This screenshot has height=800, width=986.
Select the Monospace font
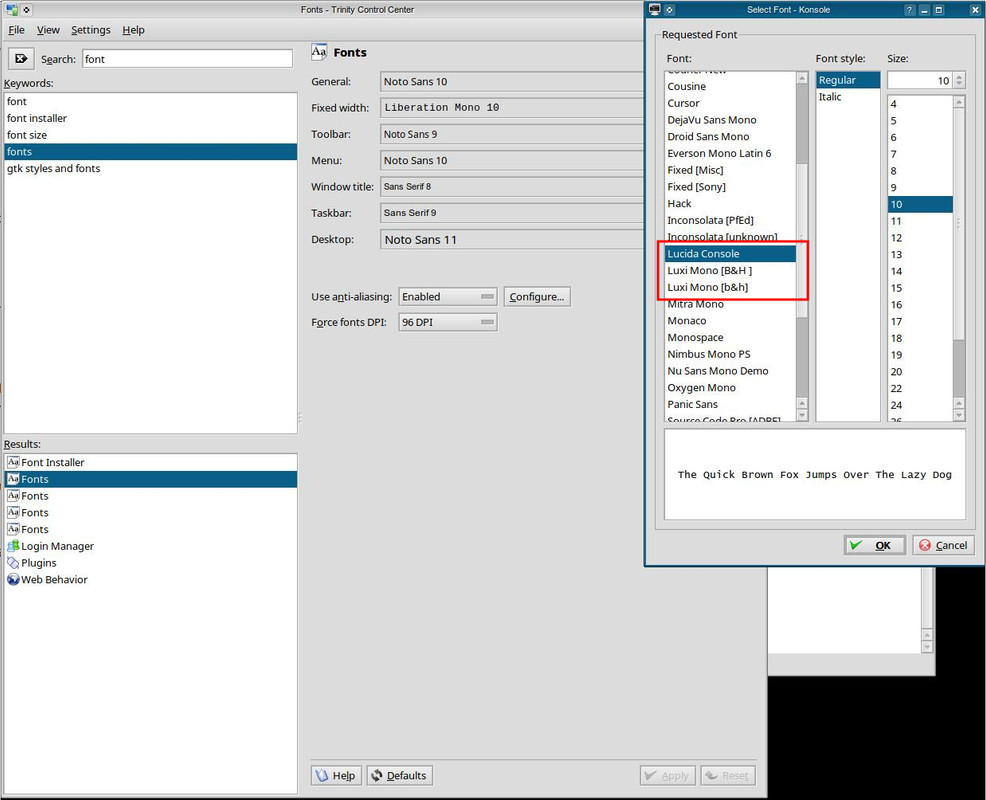click(730, 337)
